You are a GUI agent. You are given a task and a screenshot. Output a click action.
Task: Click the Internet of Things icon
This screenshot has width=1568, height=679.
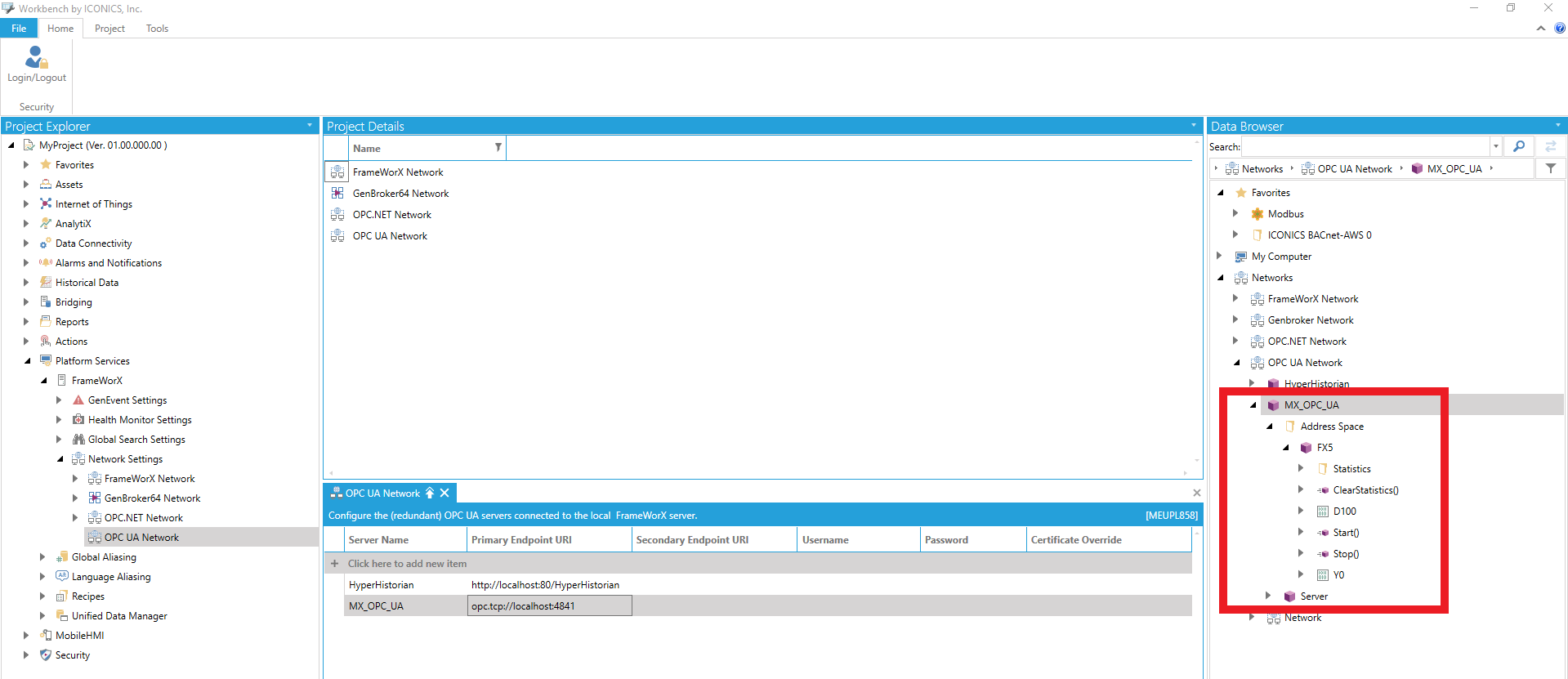coord(46,204)
